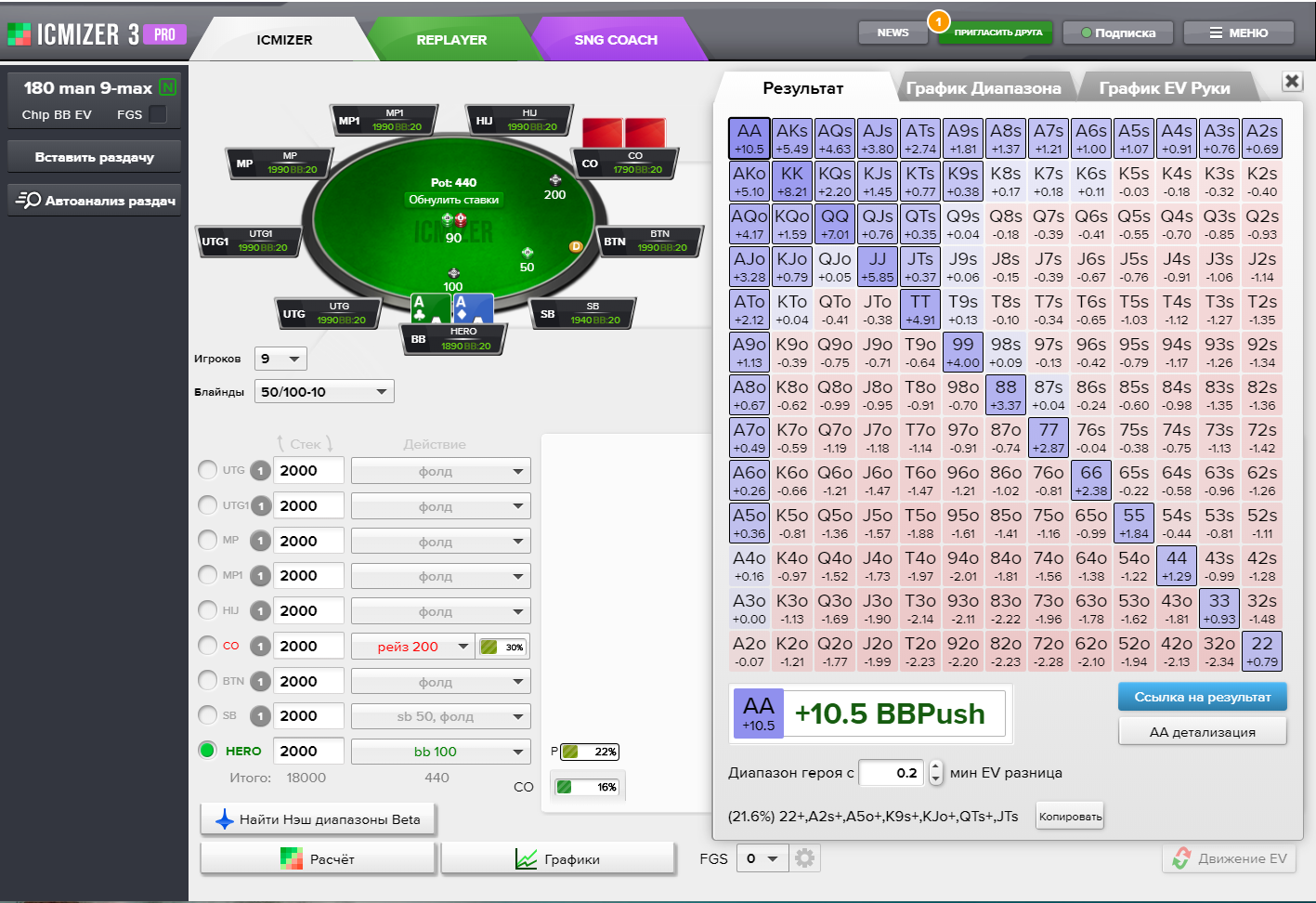Click CO stack count circle icon

(x=261, y=647)
